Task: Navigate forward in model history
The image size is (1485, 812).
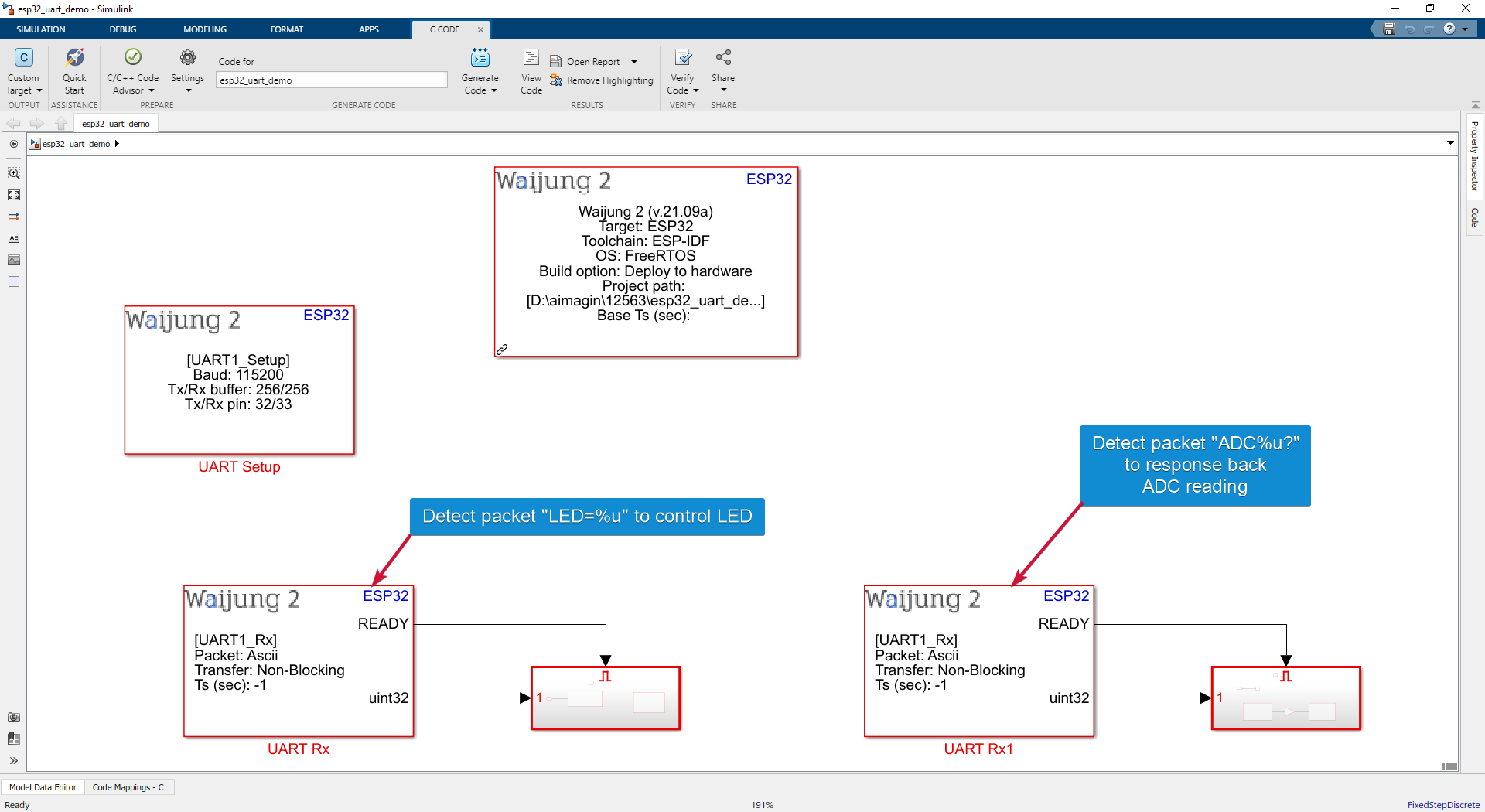Action: [x=37, y=124]
